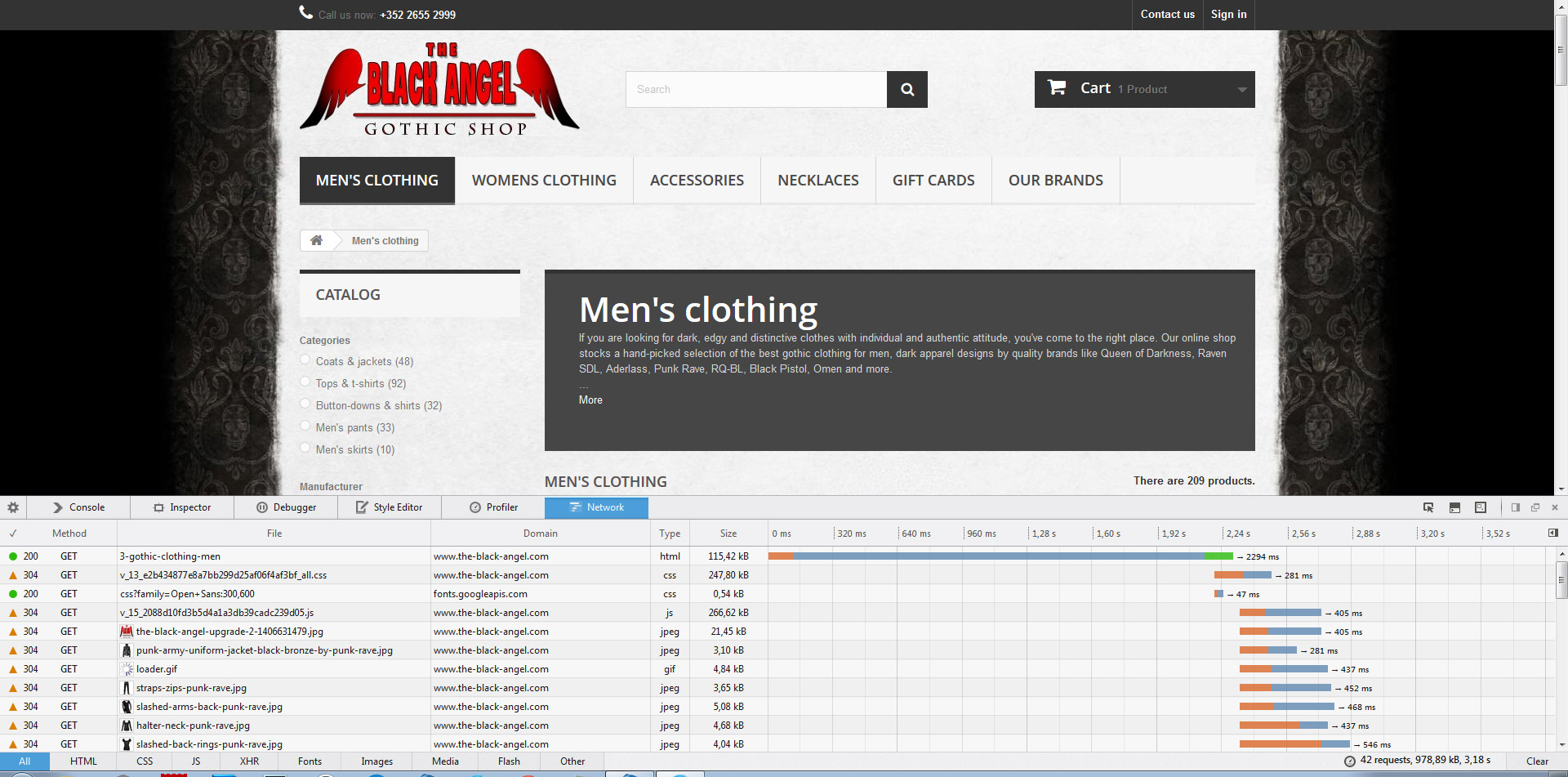Clear the network requests list
The image size is (1568, 777).
click(1537, 761)
